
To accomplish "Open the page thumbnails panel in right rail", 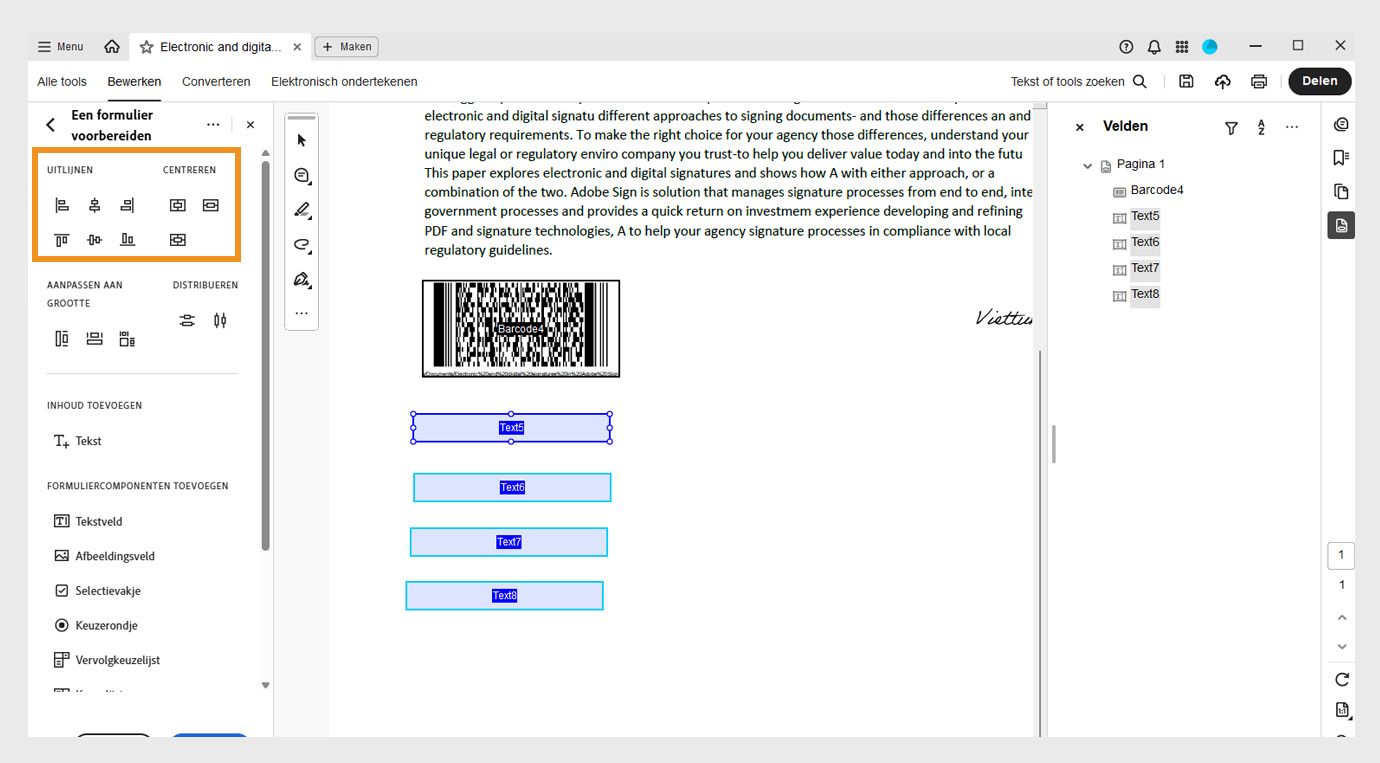I will click(x=1341, y=191).
